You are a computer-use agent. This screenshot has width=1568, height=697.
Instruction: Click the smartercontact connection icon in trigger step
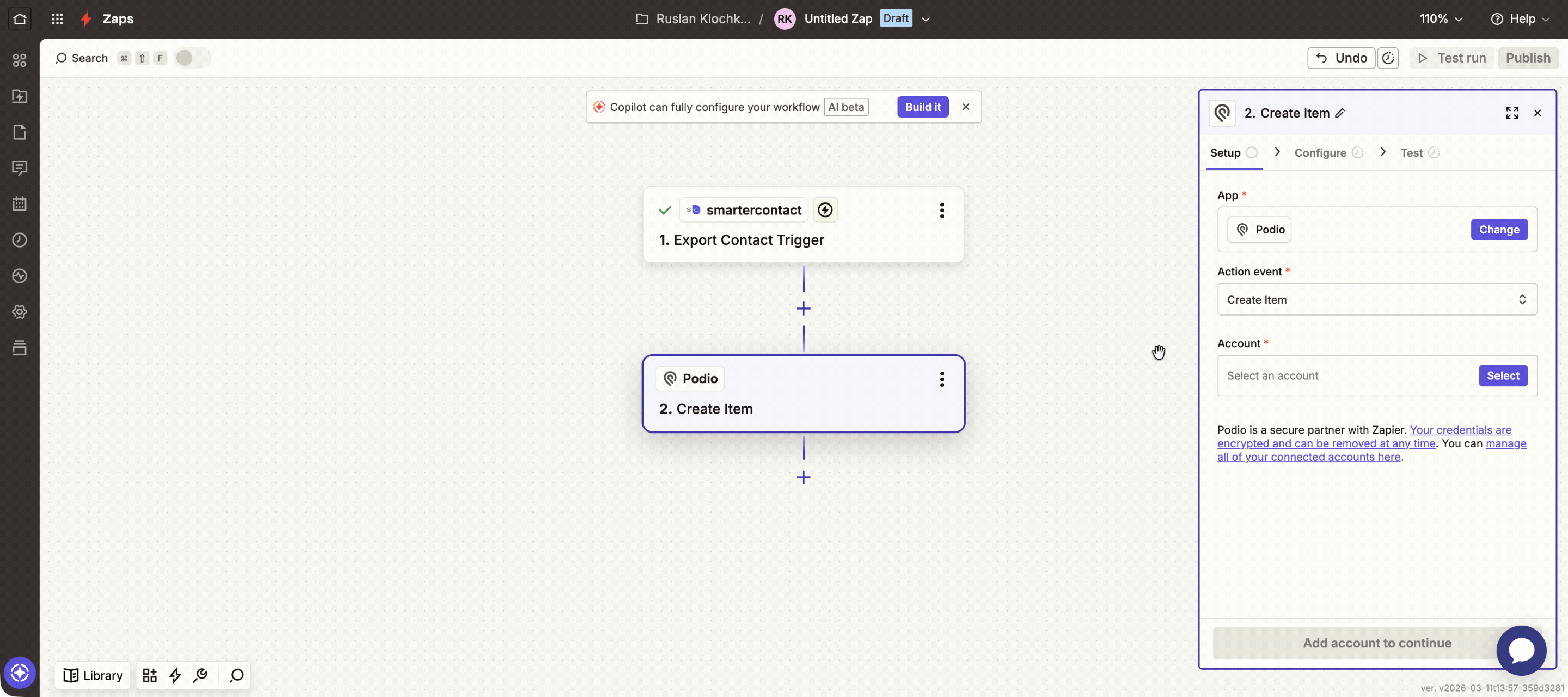[825, 209]
